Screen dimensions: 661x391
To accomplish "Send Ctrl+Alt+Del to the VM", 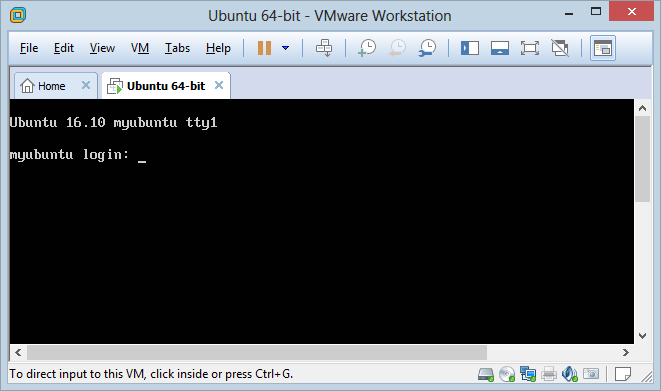I will pos(324,48).
